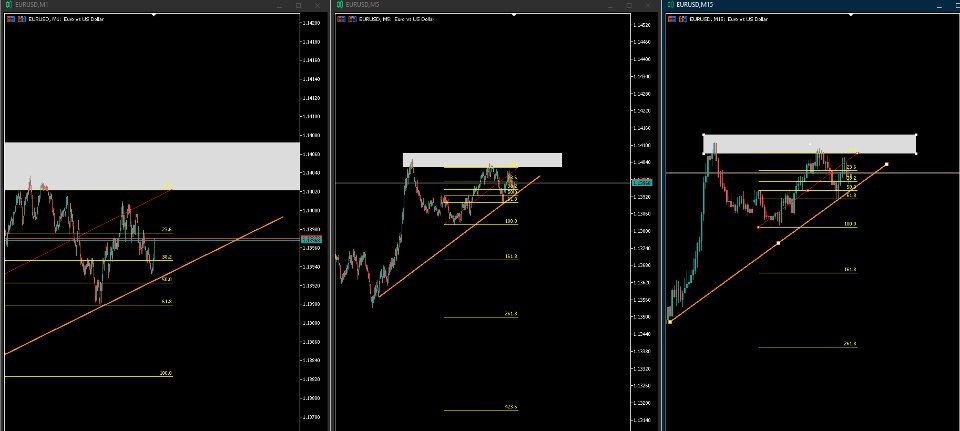Click current price label on M5 price scale
Screen dimensions: 960x431
pyautogui.click(x=641, y=182)
